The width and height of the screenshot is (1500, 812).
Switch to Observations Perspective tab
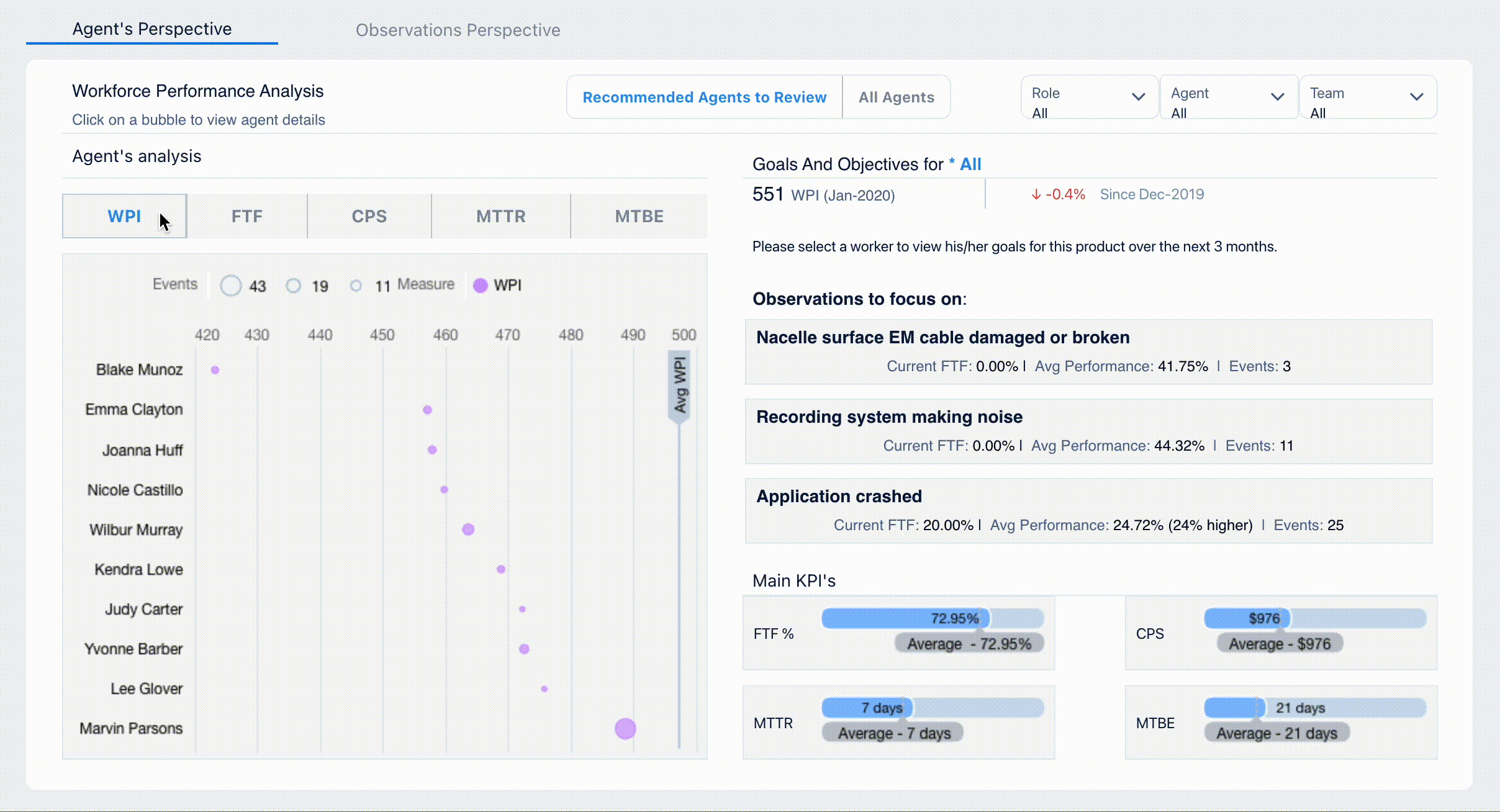click(458, 30)
